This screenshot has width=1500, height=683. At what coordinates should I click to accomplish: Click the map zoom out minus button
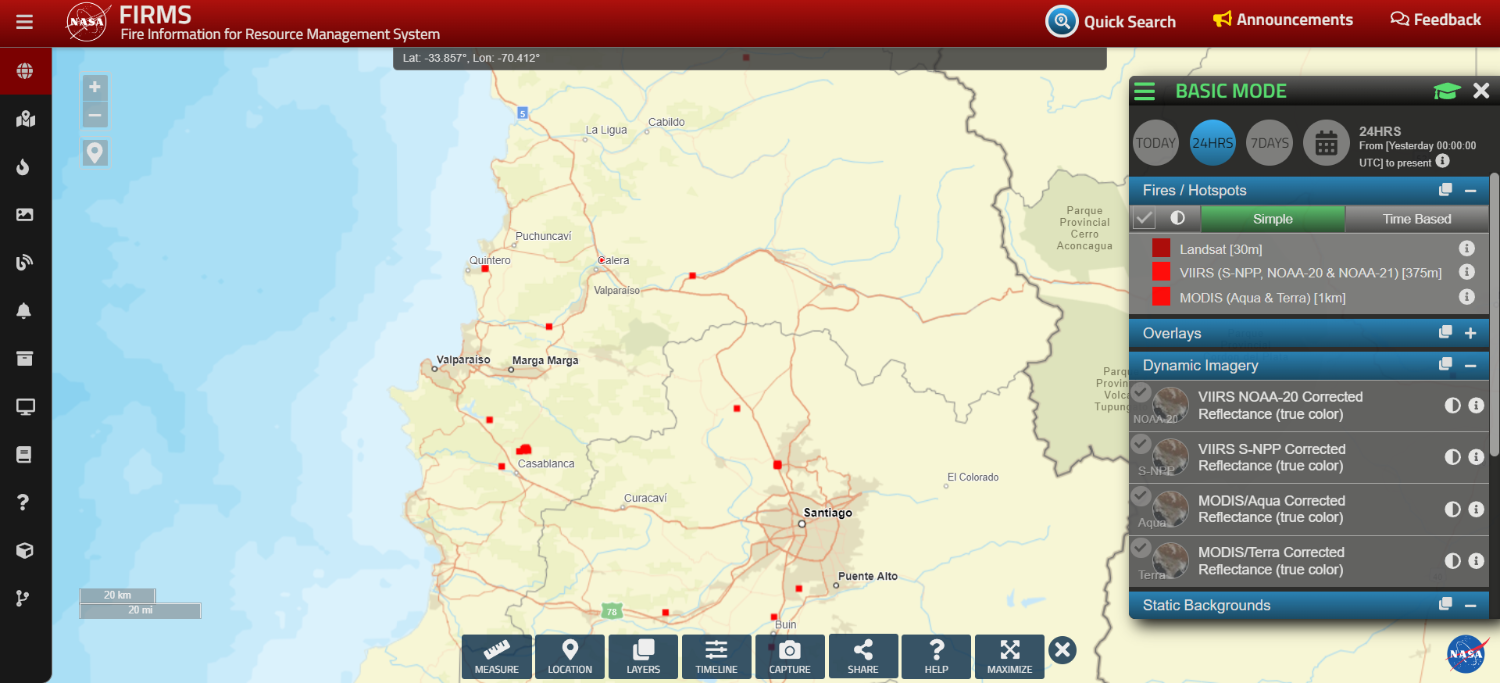[x=95, y=115]
